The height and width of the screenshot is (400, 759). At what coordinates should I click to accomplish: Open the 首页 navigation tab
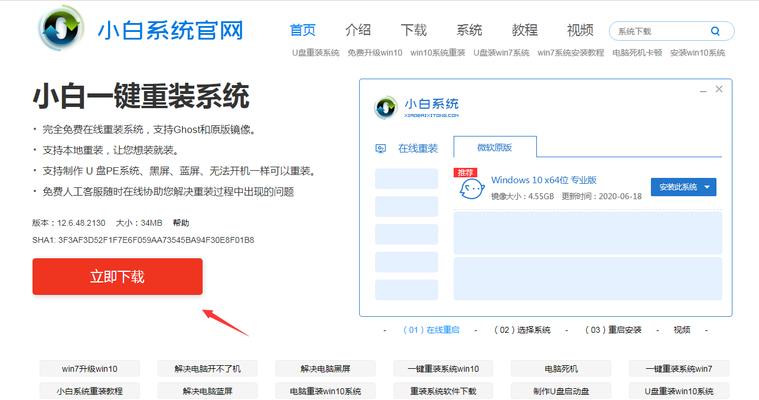click(x=303, y=30)
